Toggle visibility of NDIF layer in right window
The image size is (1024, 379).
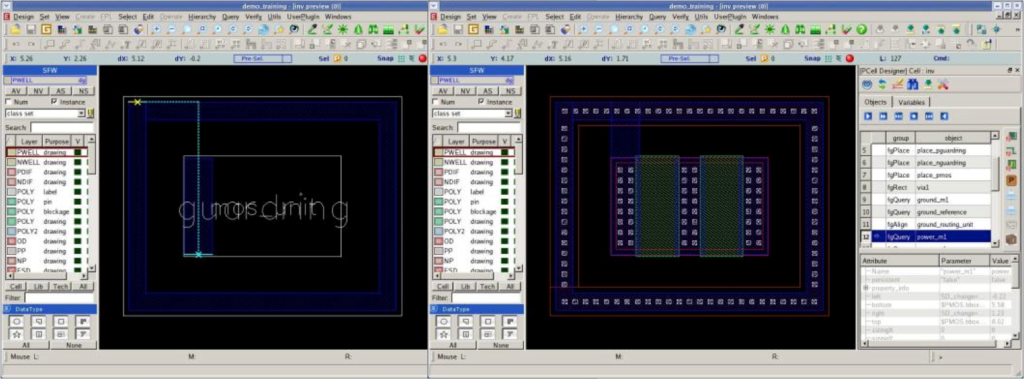coord(505,182)
